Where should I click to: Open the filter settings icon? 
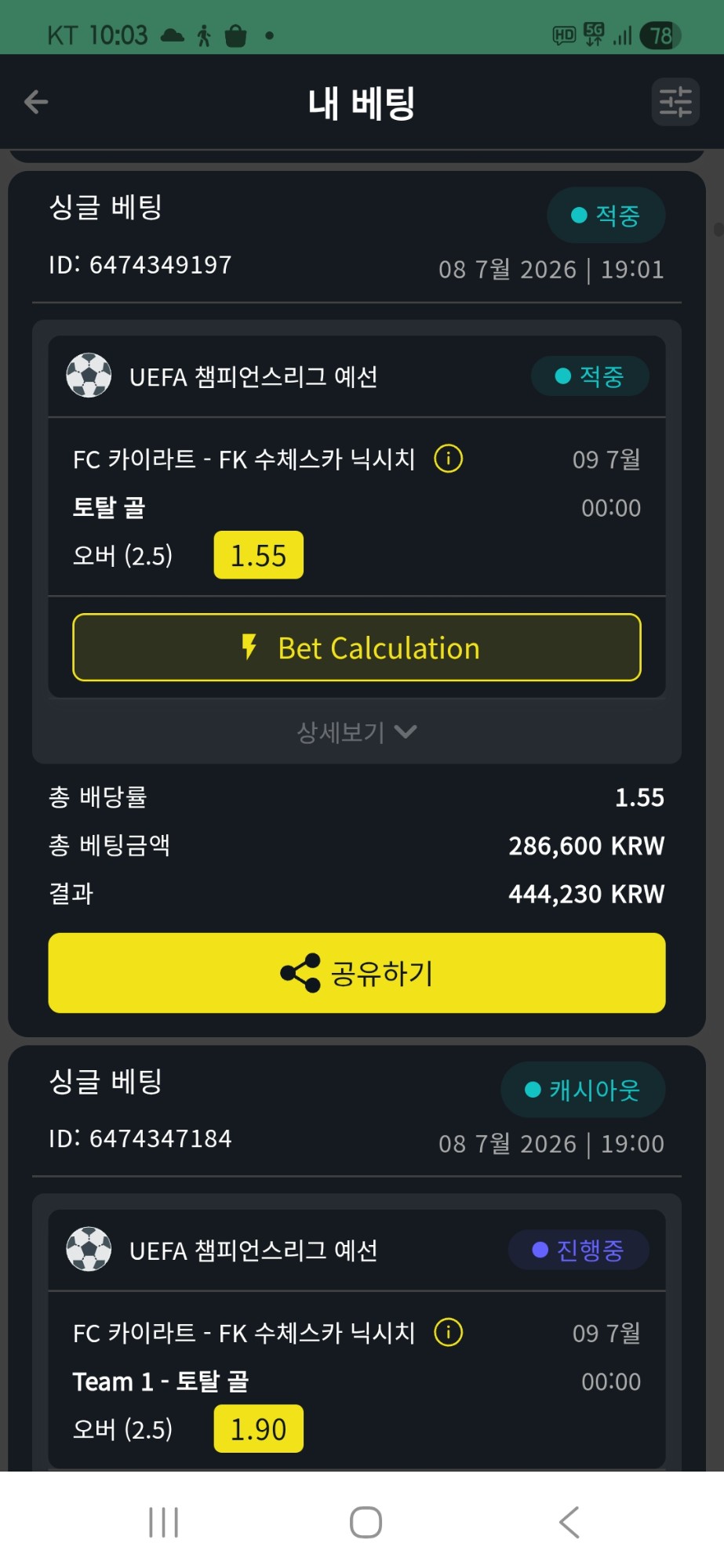[x=675, y=102]
